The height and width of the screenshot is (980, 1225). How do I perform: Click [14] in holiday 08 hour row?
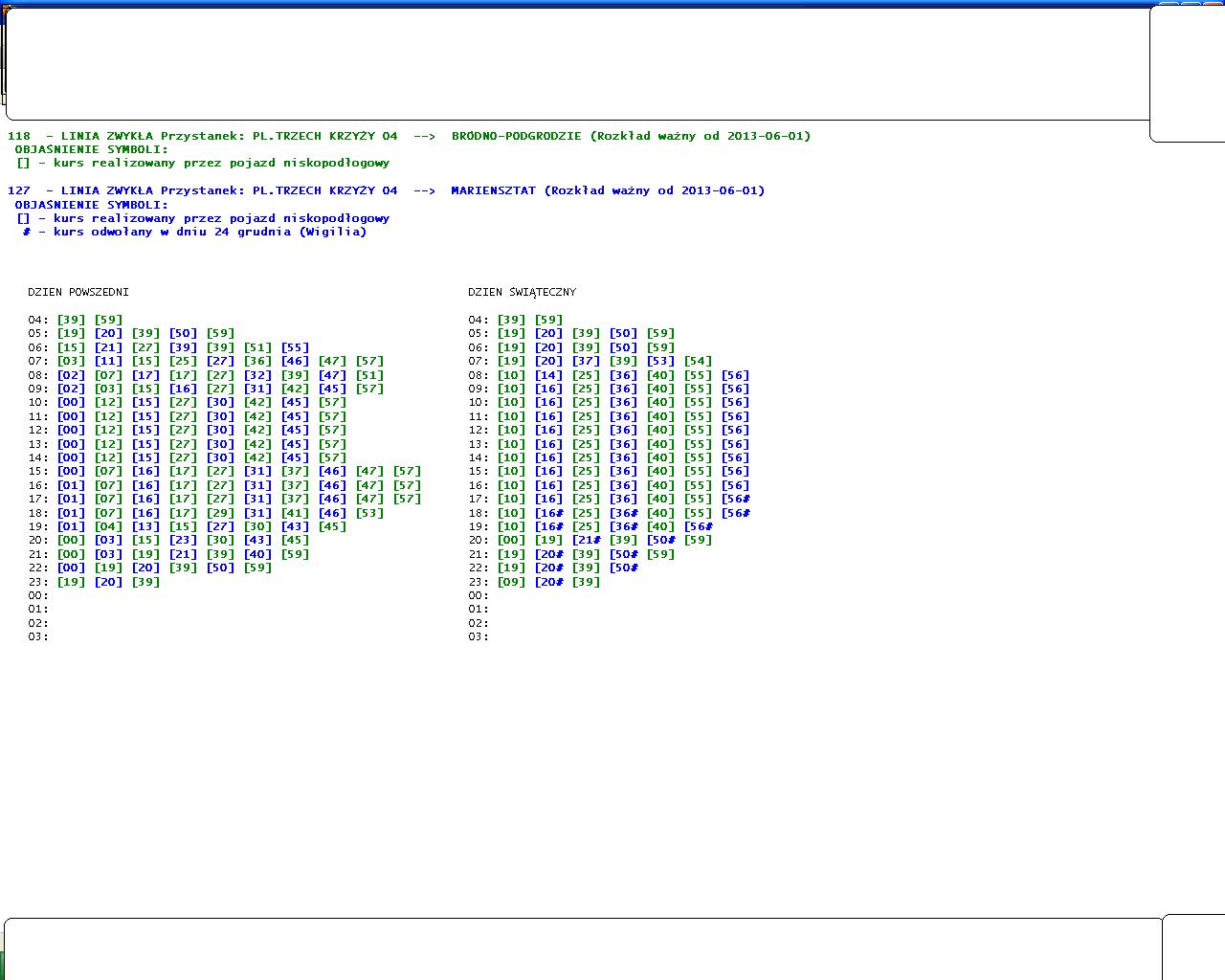coord(549,375)
